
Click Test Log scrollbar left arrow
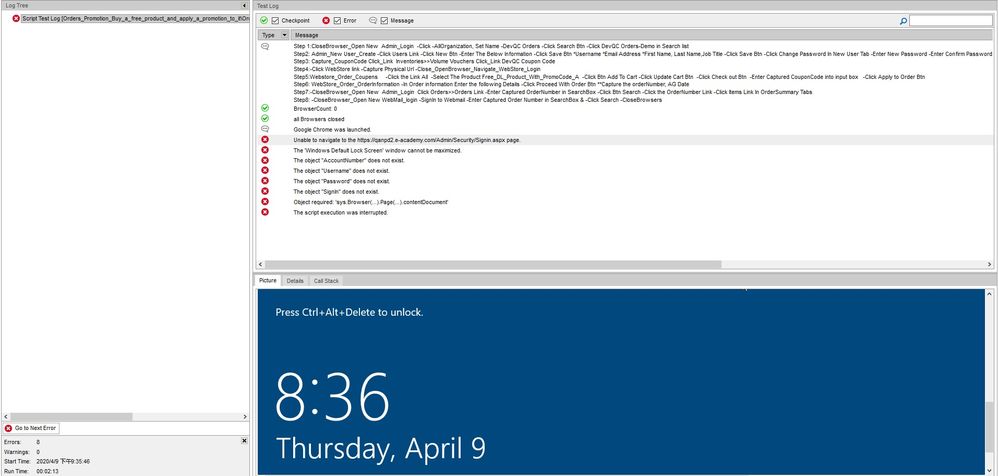tap(260, 264)
